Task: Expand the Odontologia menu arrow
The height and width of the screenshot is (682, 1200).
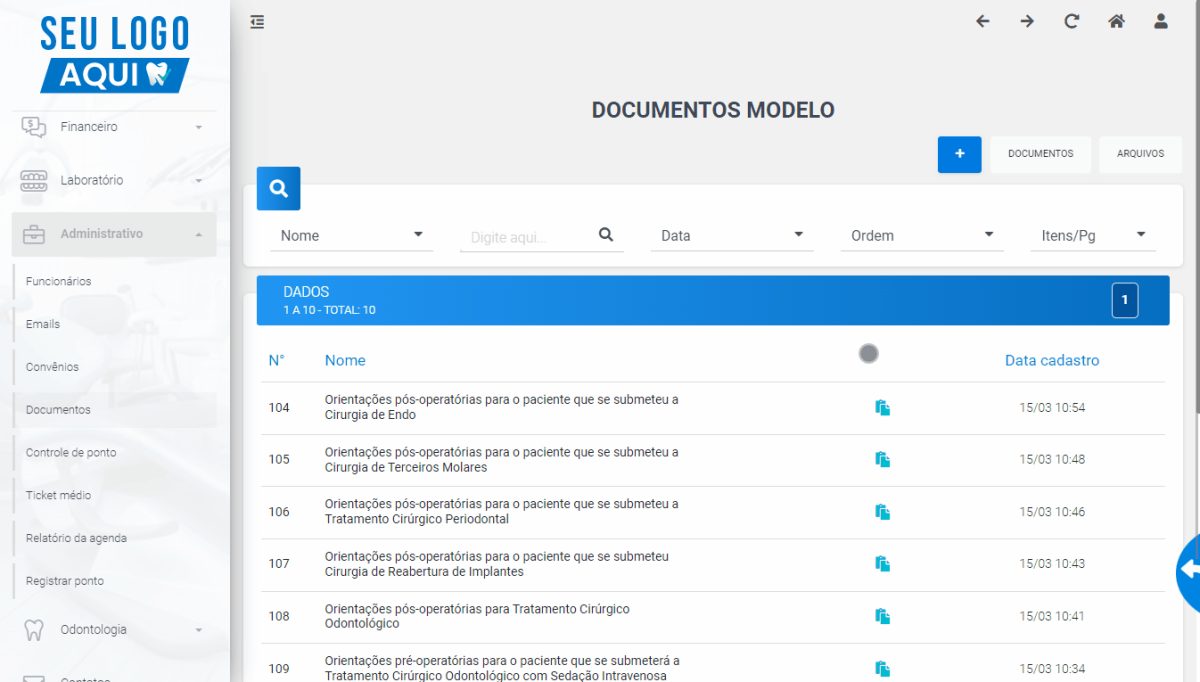Action: (x=198, y=630)
